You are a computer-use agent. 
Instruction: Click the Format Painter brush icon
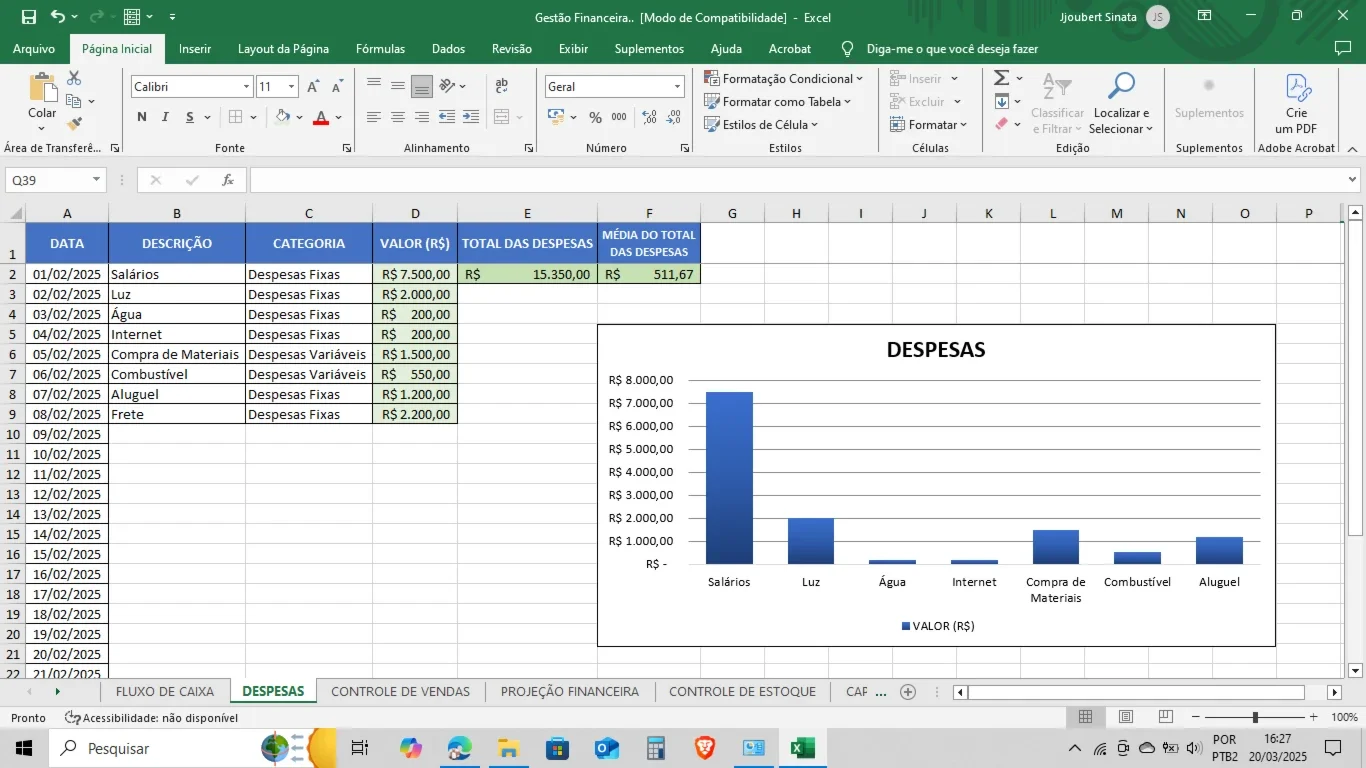coord(74,124)
